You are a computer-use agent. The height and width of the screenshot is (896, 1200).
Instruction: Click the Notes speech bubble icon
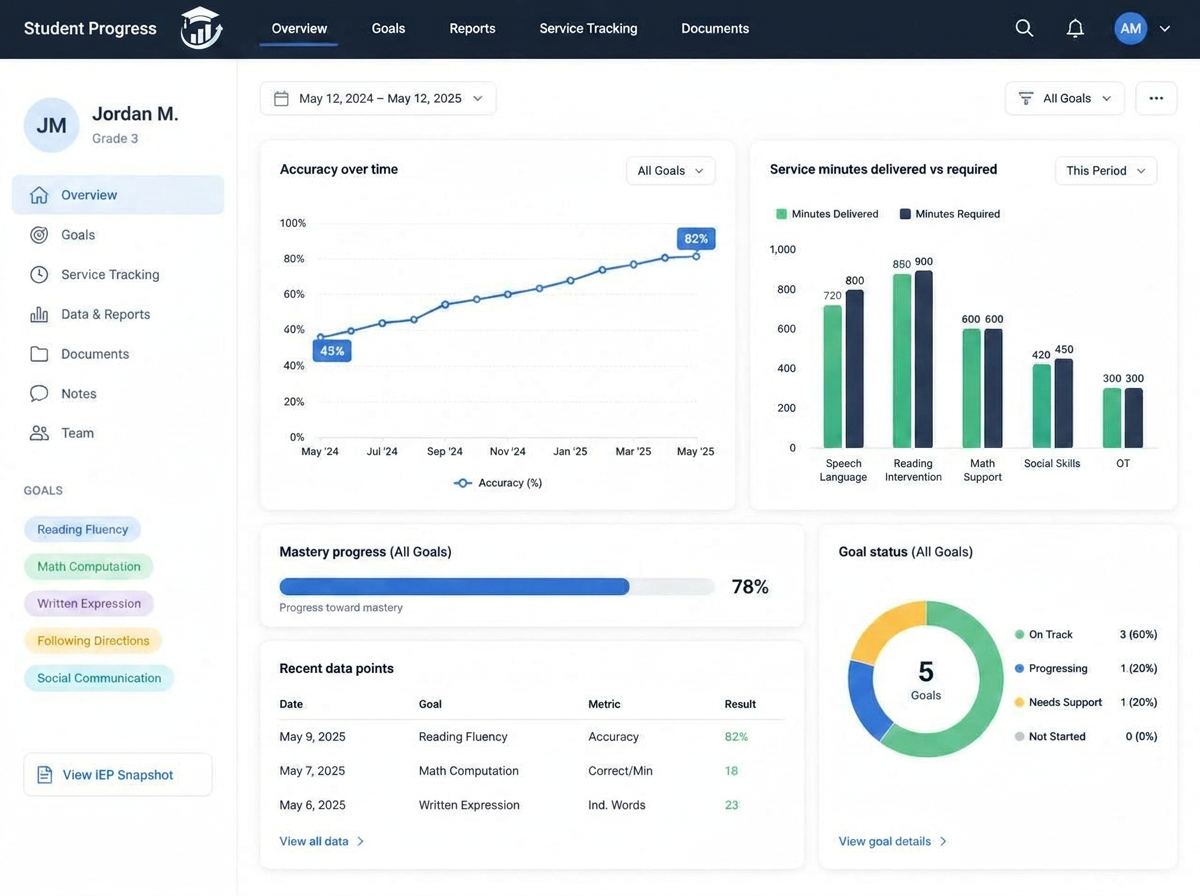click(x=39, y=393)
